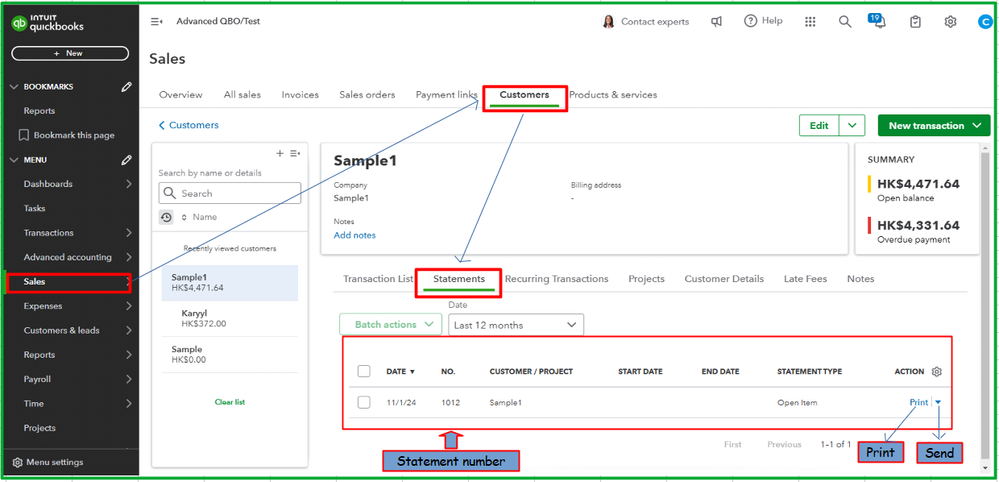Collapse the BOOKMARKS section
The height and width of the screenshot is (482, 999).
click(x=15, y=87)
